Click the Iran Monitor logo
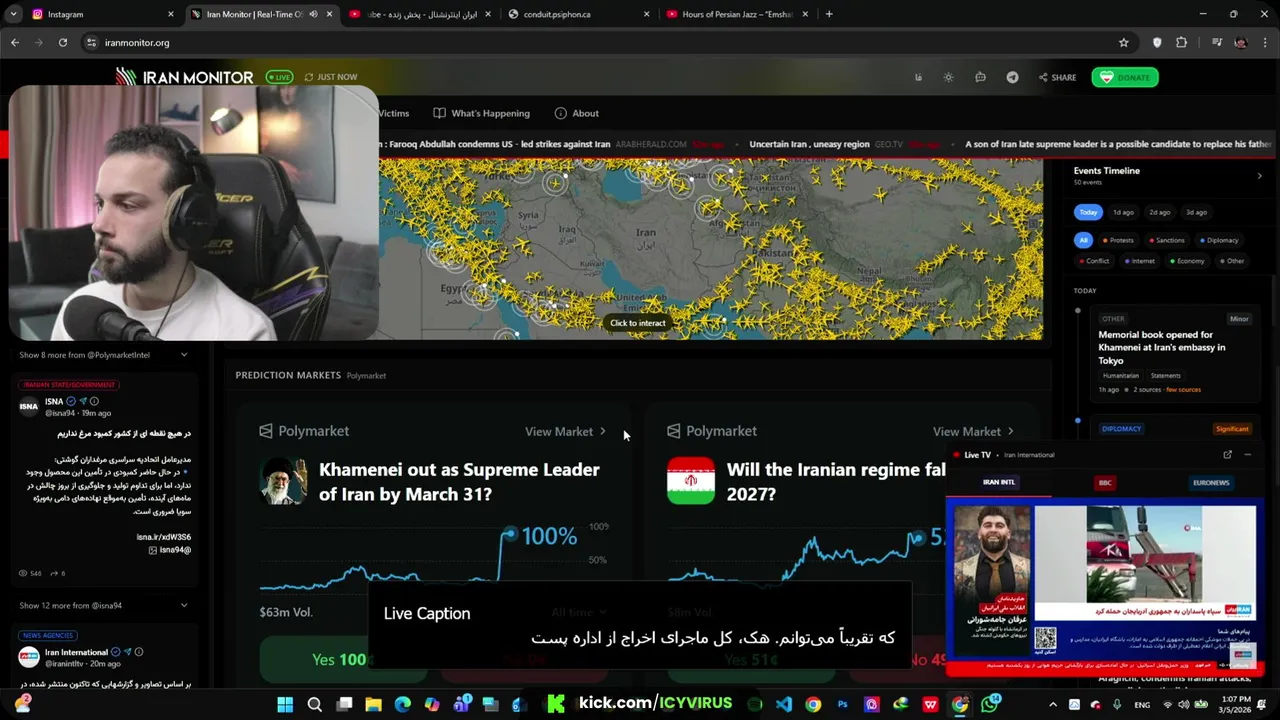The width and height of the screenshot is (1280, 720). coord(184,77)
